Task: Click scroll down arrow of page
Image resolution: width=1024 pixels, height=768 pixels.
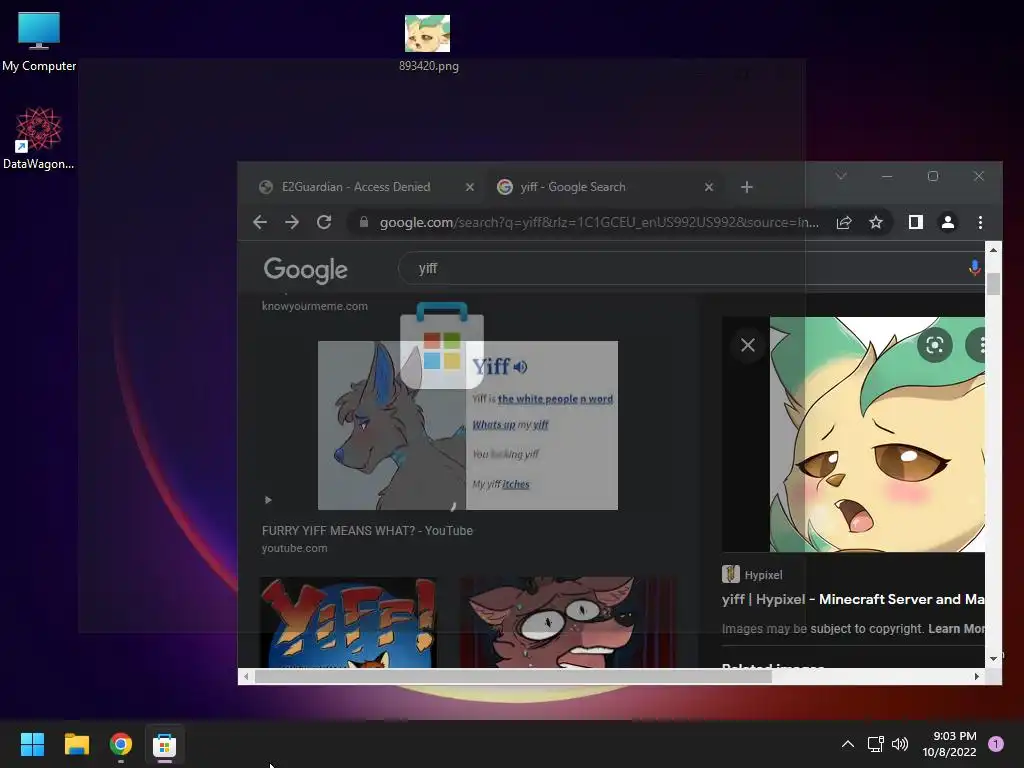Action: pos(993,658)
